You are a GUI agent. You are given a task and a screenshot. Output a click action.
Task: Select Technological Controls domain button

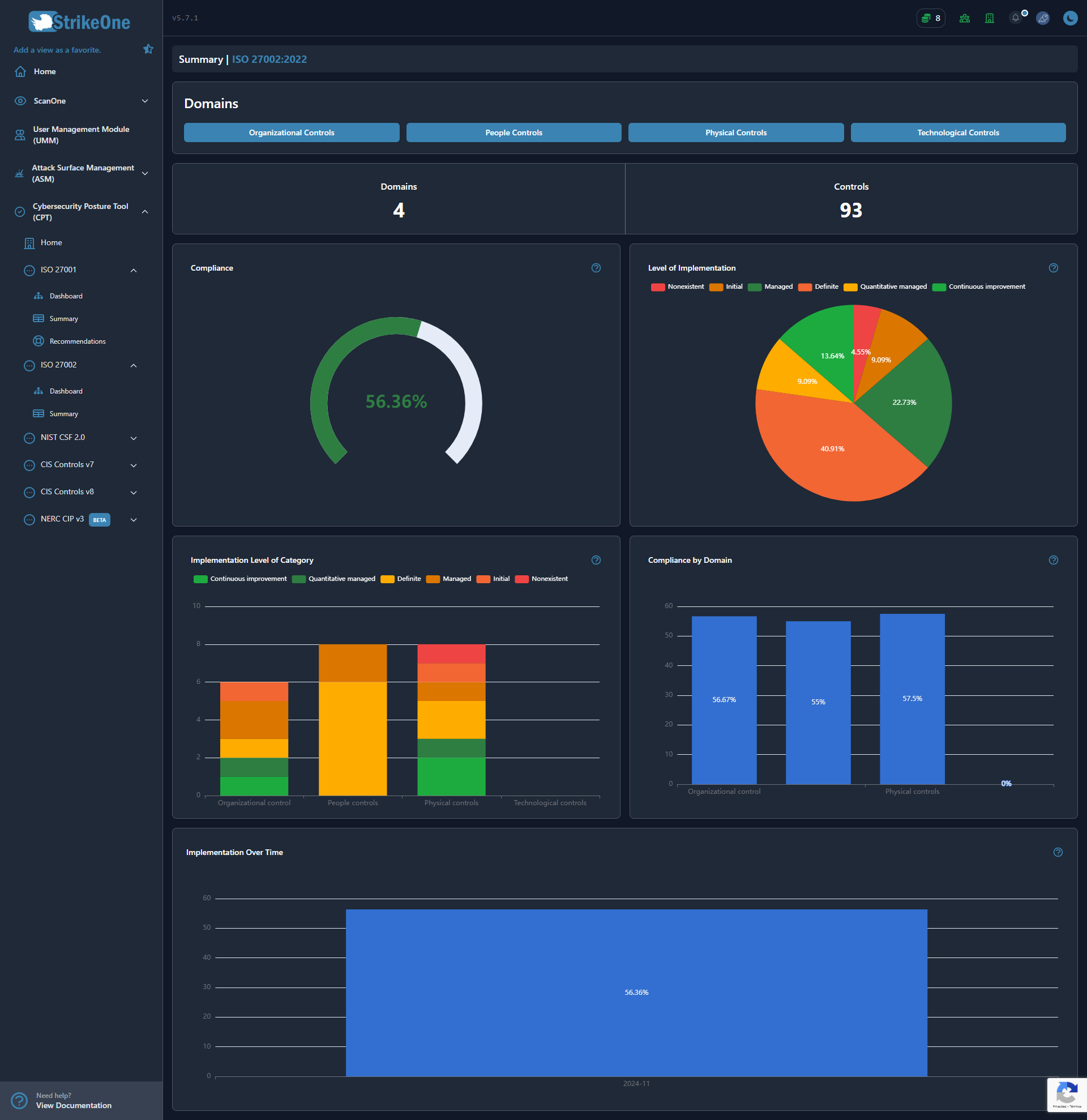958,132
